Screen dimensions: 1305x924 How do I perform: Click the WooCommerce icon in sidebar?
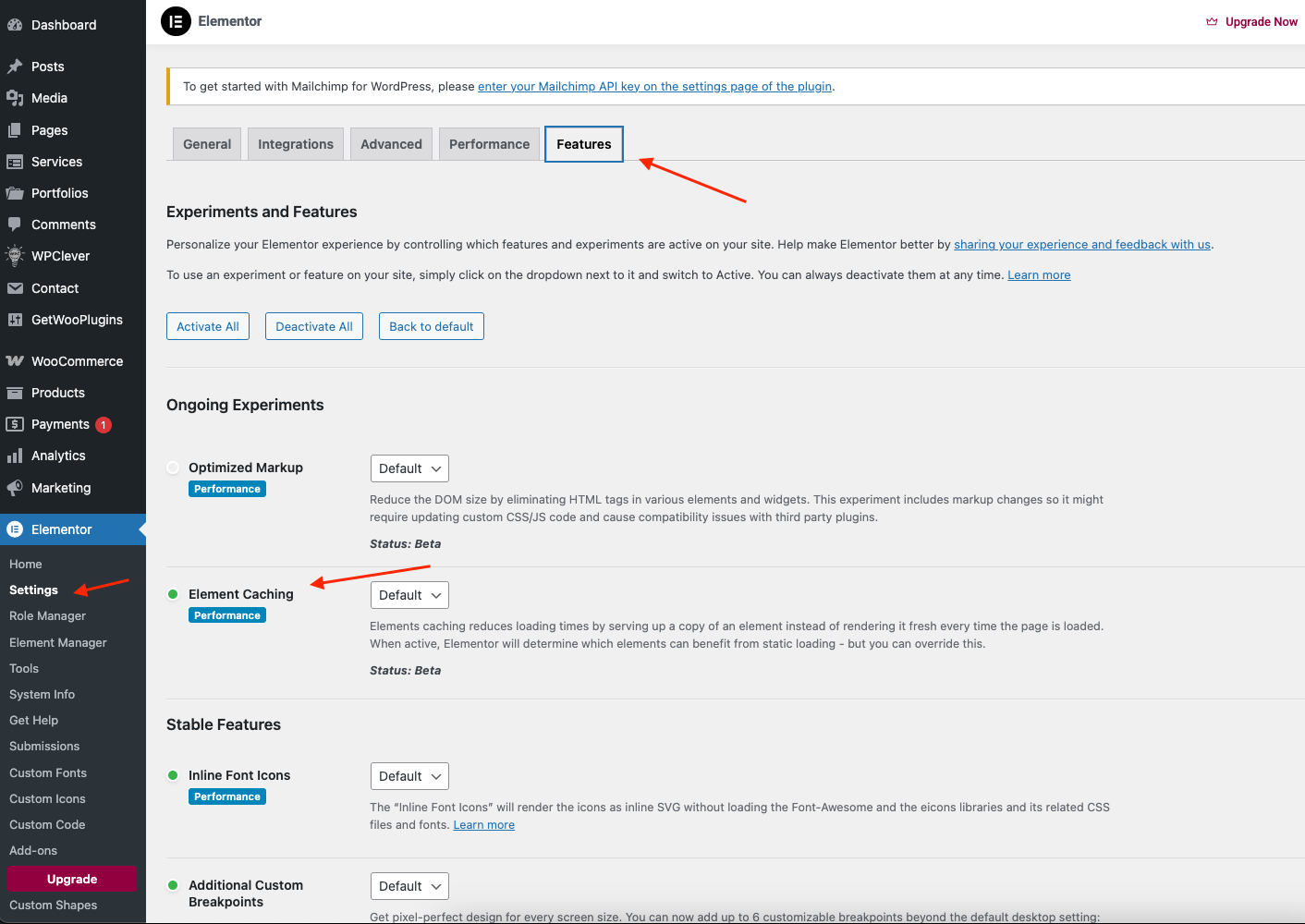click(15, 361)
